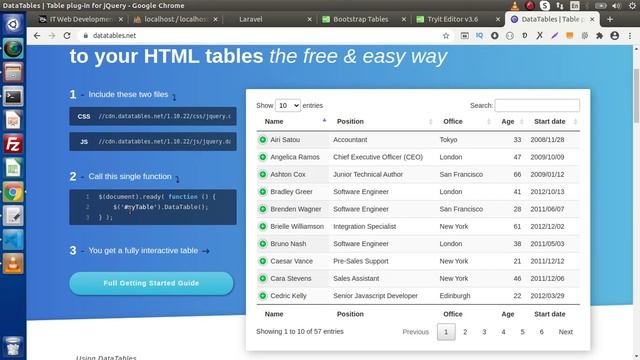Expand the Bradley Greer row details

pyautogui.click(x=262, y=191)
